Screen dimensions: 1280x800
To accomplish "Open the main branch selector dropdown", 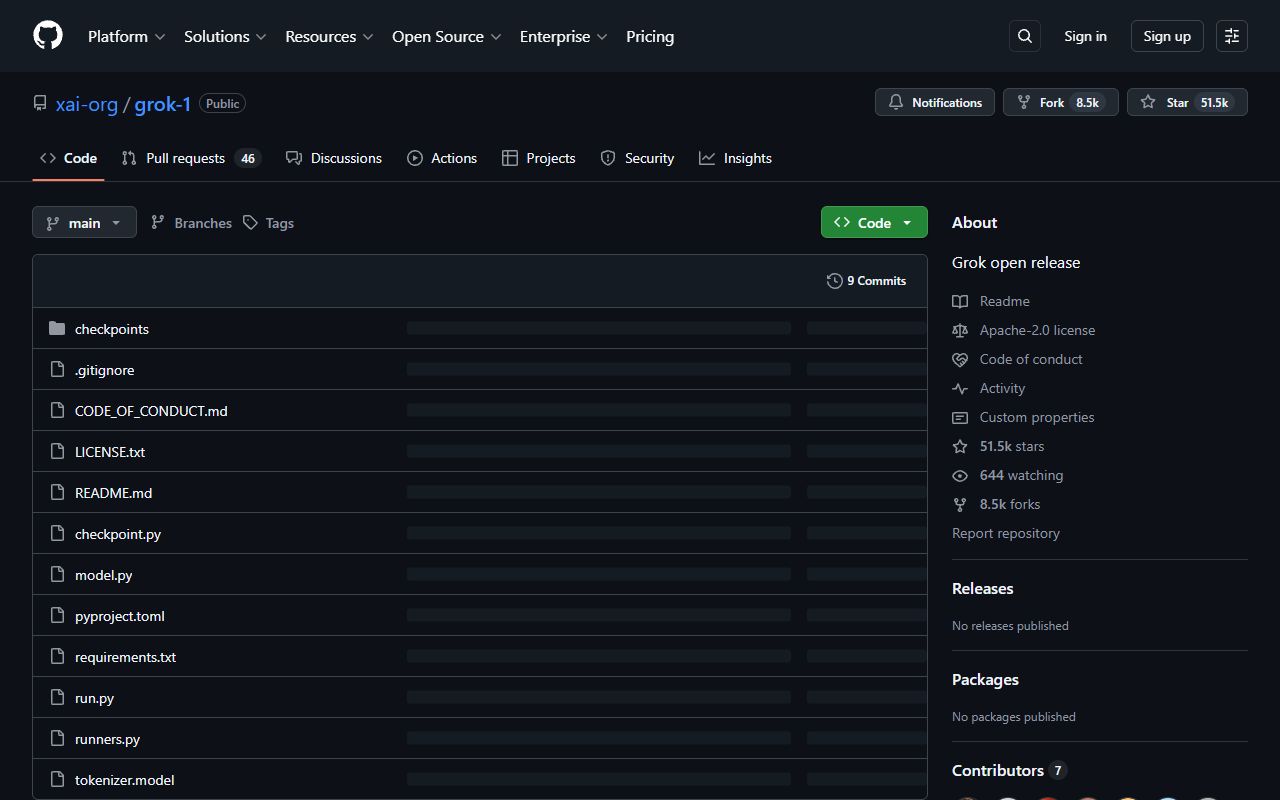I will 84,222.
